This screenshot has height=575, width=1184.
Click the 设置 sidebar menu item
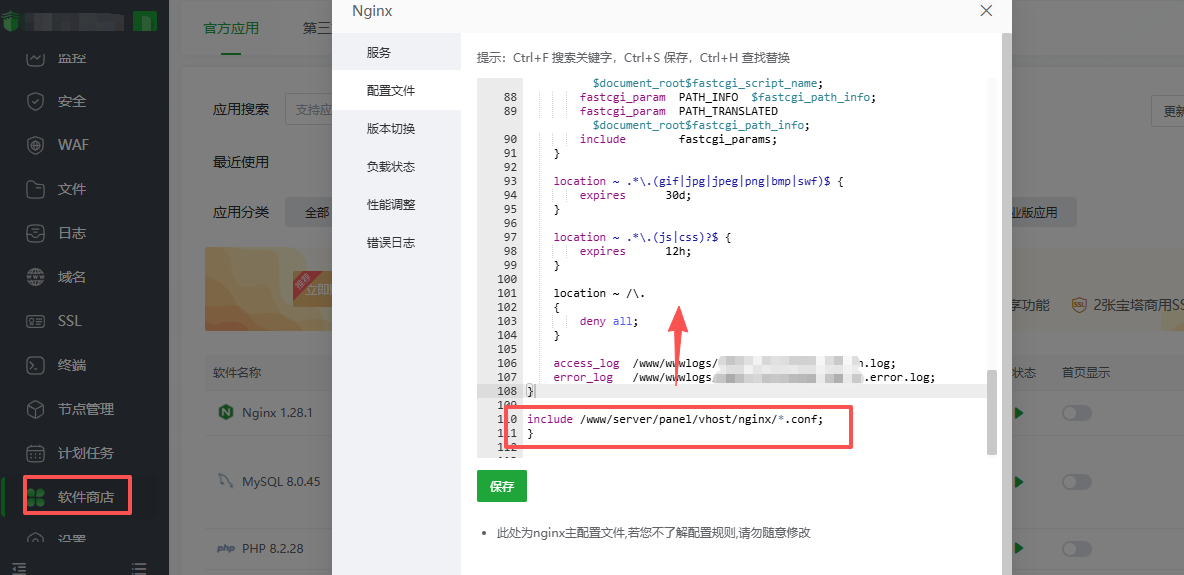tap(72, 539)
